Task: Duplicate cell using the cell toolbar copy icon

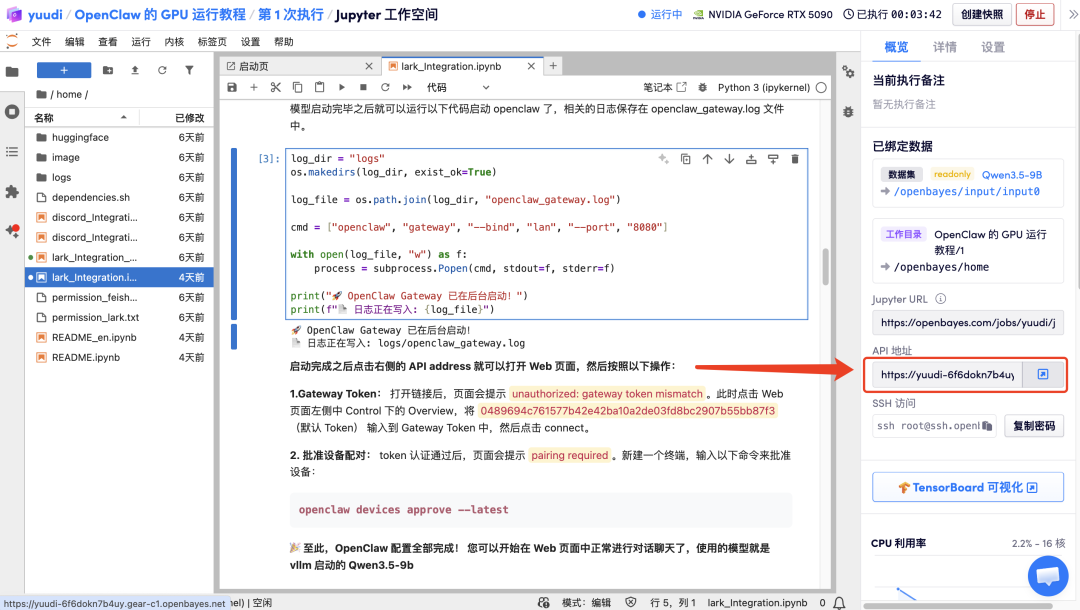Action: (x=685, y=159)
